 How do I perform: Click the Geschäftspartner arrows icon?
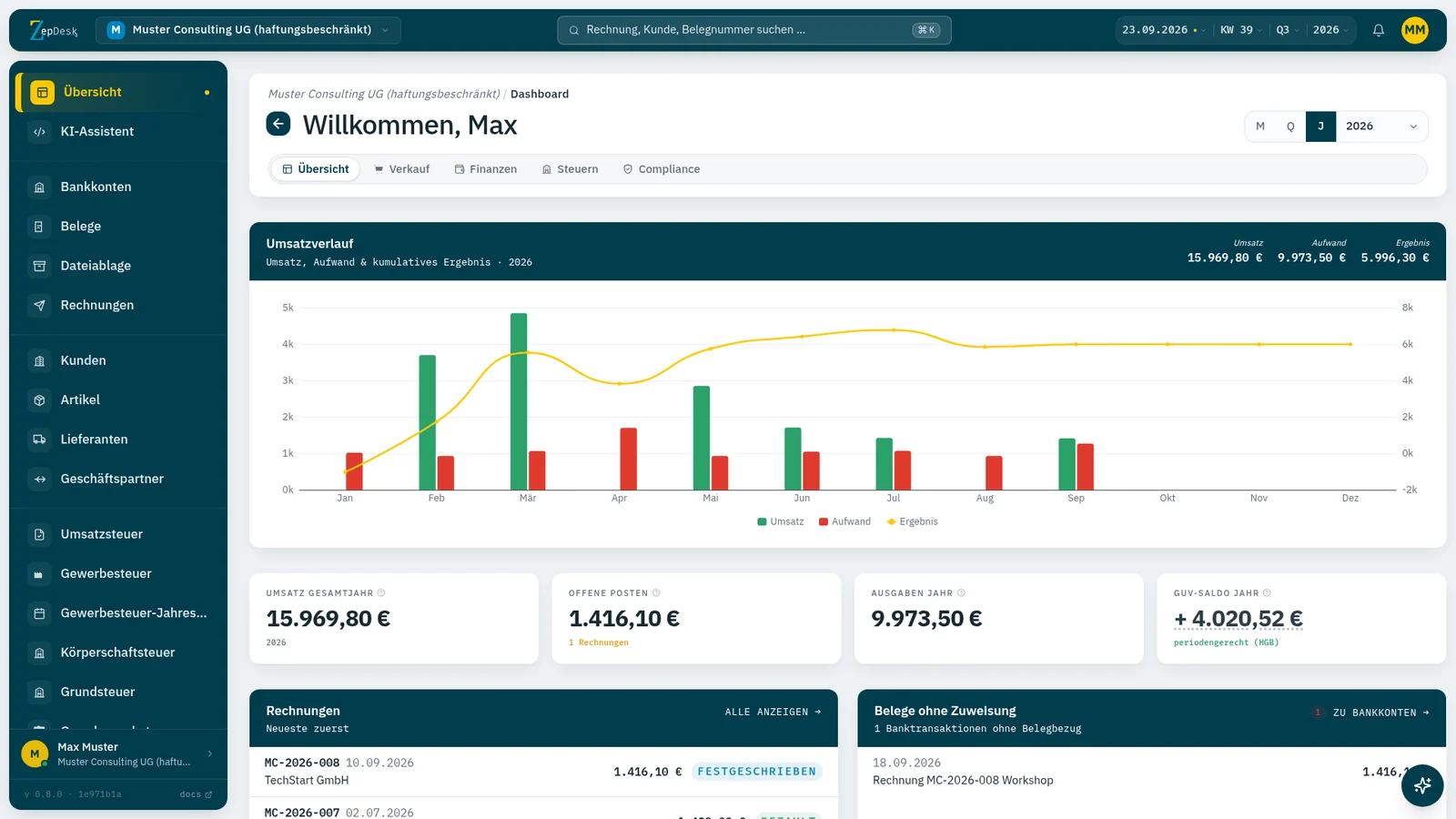tap(39, 479)
